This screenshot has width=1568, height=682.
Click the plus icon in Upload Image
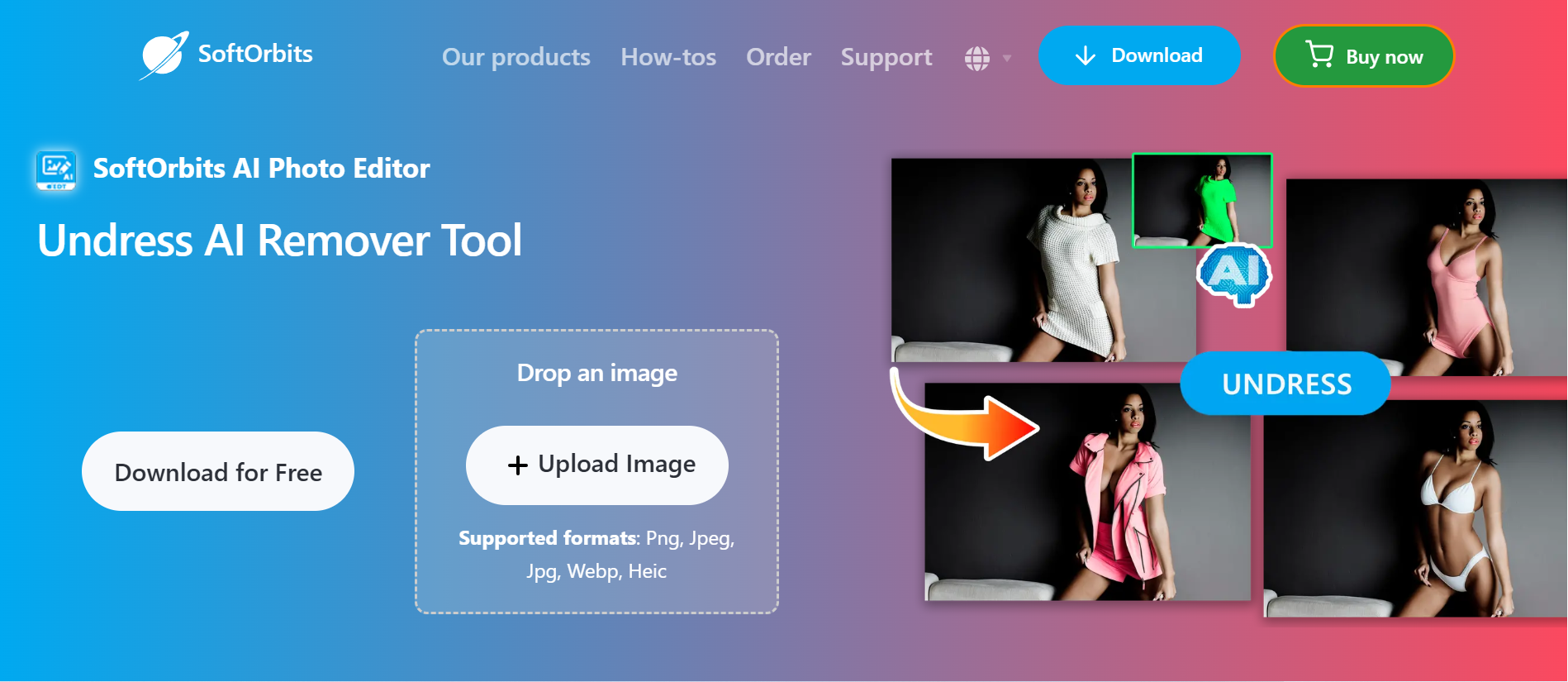518,465
